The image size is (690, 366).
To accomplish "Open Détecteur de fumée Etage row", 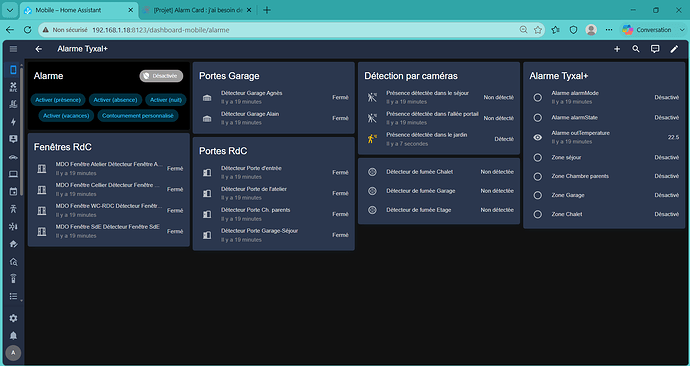I will 439,210.
